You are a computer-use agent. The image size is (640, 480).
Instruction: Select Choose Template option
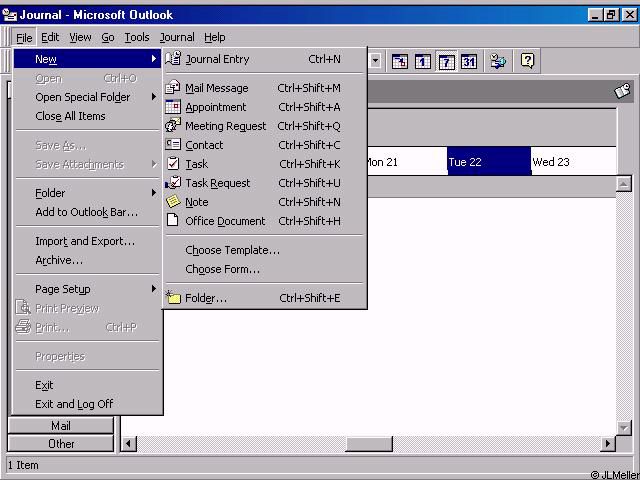point(264,250)
